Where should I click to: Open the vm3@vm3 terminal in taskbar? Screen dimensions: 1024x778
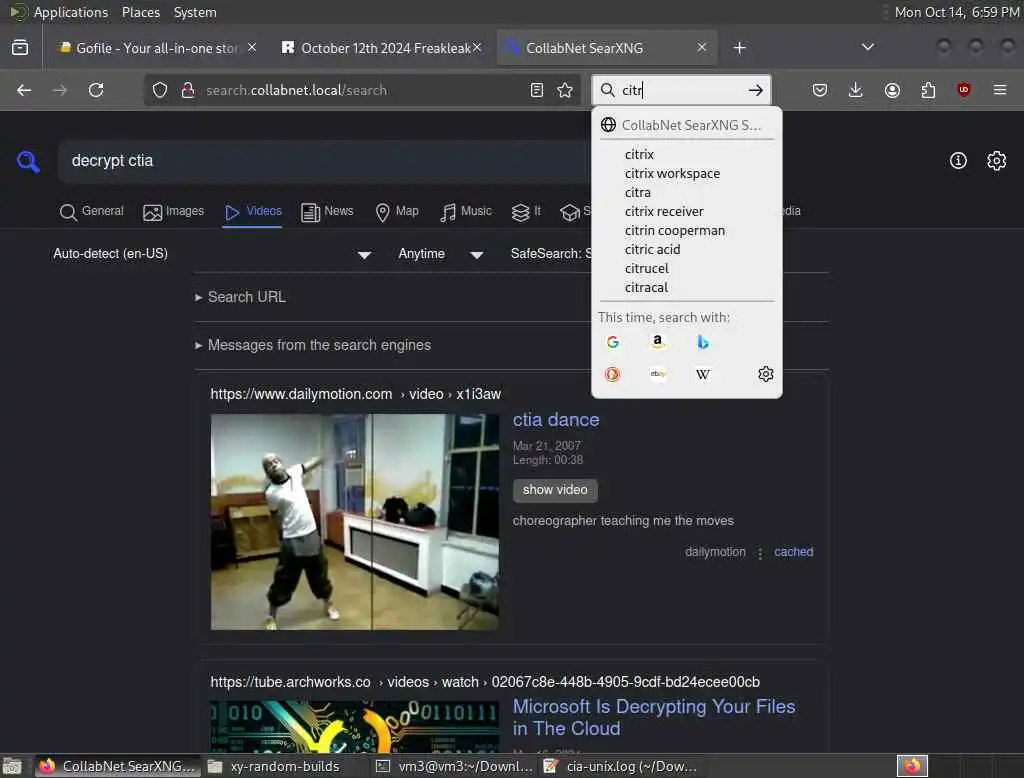[455, 766]
